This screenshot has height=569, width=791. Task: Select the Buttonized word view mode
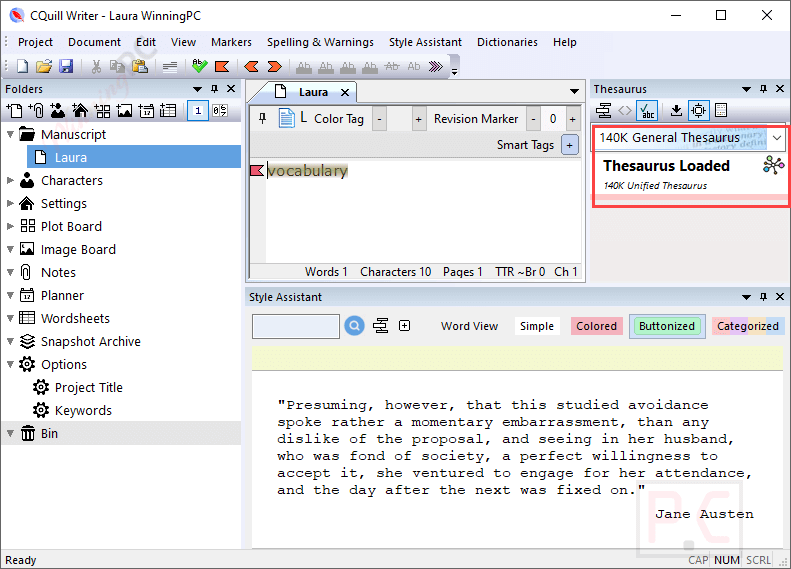tap(667, 326)
